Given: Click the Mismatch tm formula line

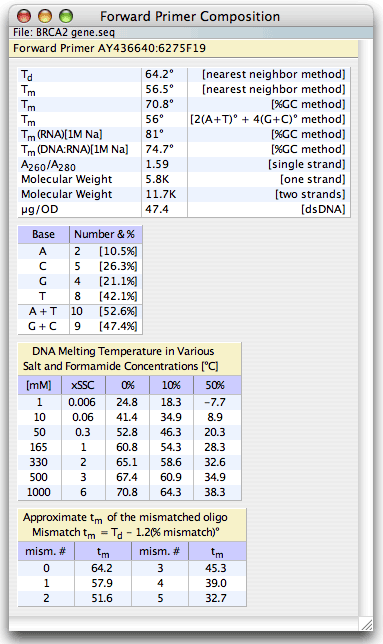Looking at the screenshot, I should pos(126,533).
